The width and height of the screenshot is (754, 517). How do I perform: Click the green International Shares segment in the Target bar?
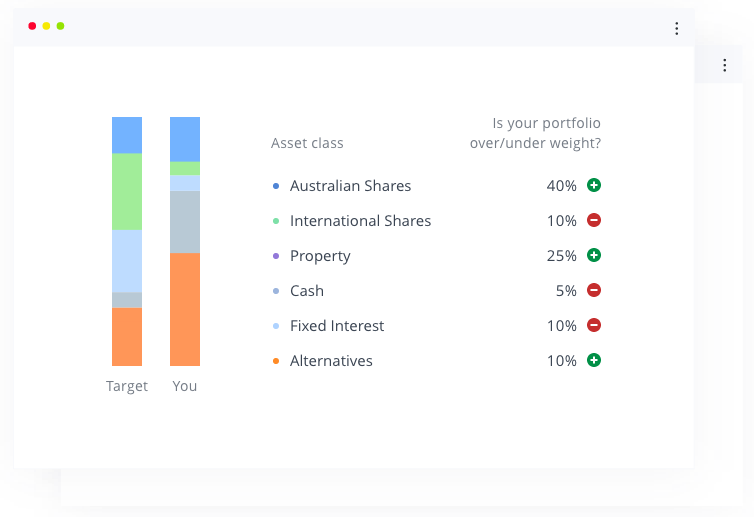127,191
